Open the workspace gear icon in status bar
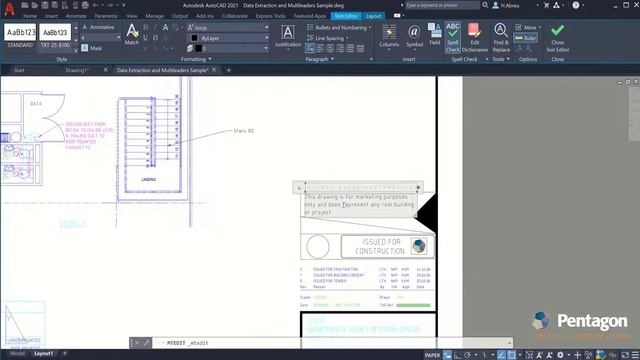Viewport: 640px width, 360px height. 560,355
